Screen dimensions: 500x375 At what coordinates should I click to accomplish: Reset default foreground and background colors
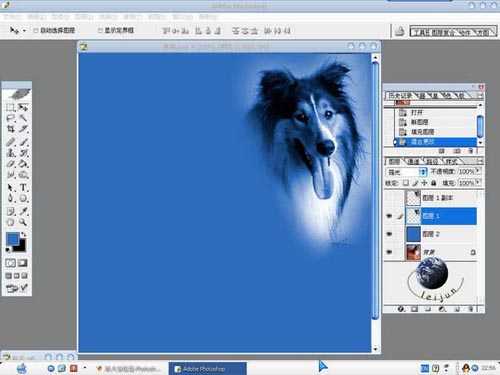click(8, 249)
